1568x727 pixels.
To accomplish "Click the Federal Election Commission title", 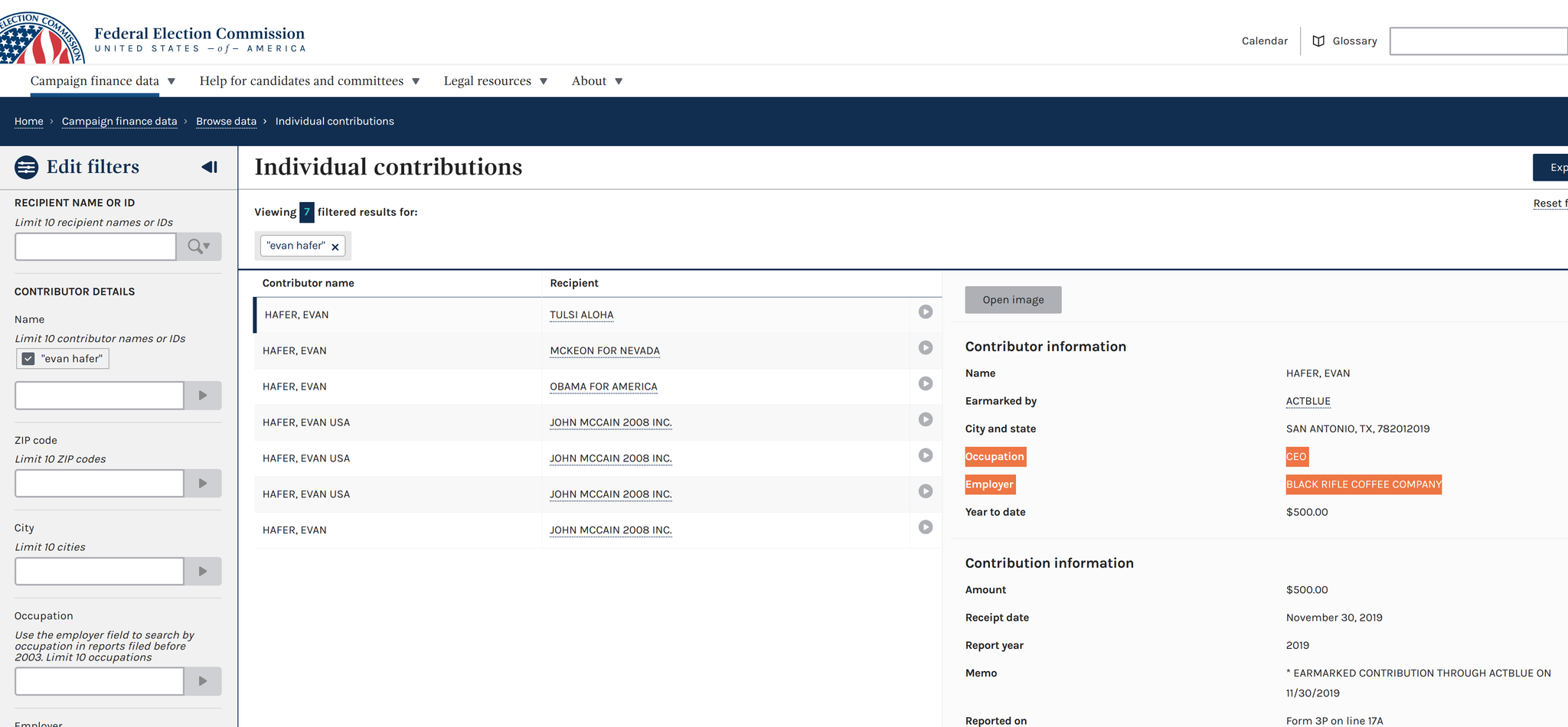I will (x=200, y=34).
